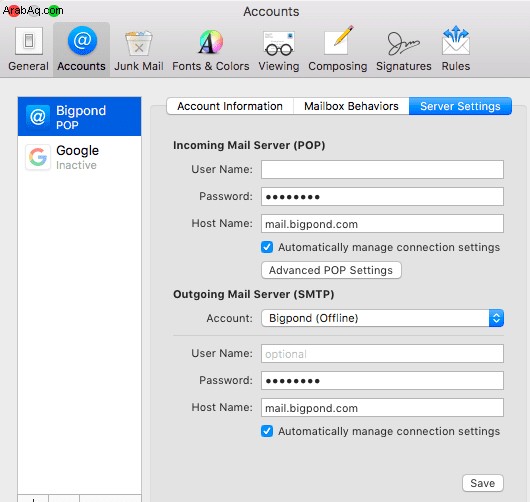Open Advanced POP Settings
Screen dimensions: 530x502
(331, 270)
